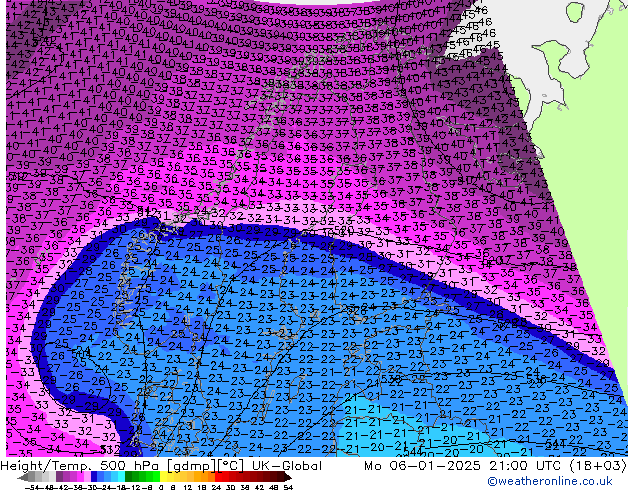
Task: Click the UK-Global model label
Action: tap(287, 466)
